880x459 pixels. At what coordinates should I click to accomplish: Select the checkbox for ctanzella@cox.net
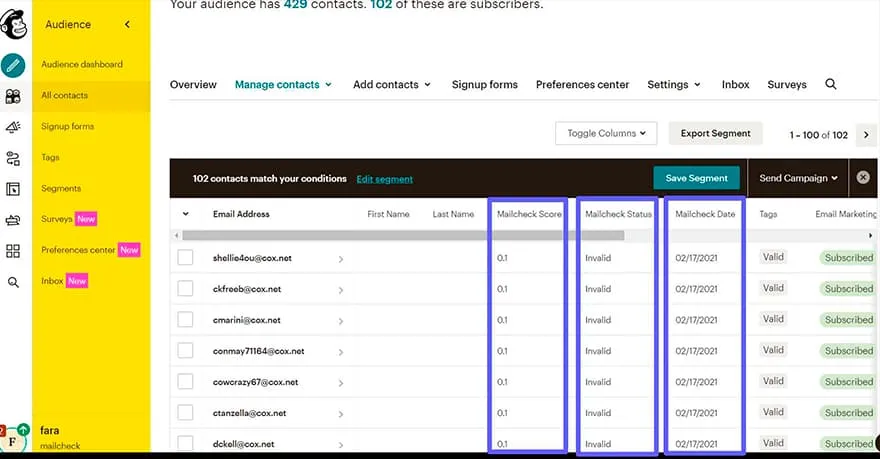[x=185, y=412]
